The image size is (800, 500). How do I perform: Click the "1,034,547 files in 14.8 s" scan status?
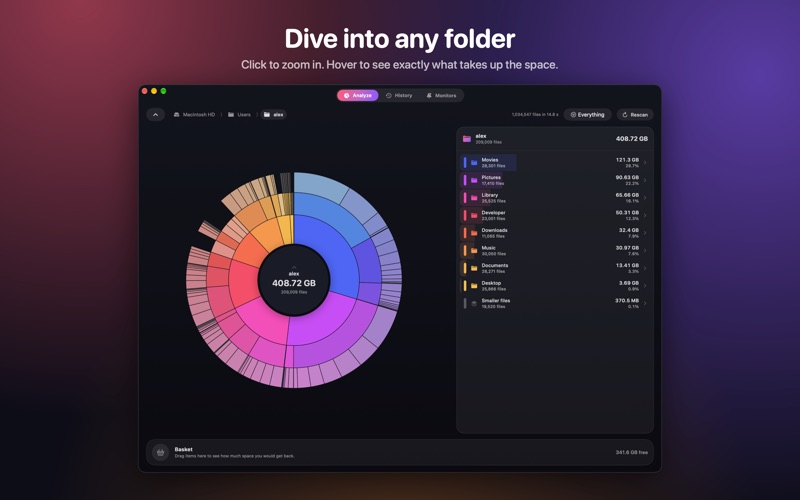[535, 115]
